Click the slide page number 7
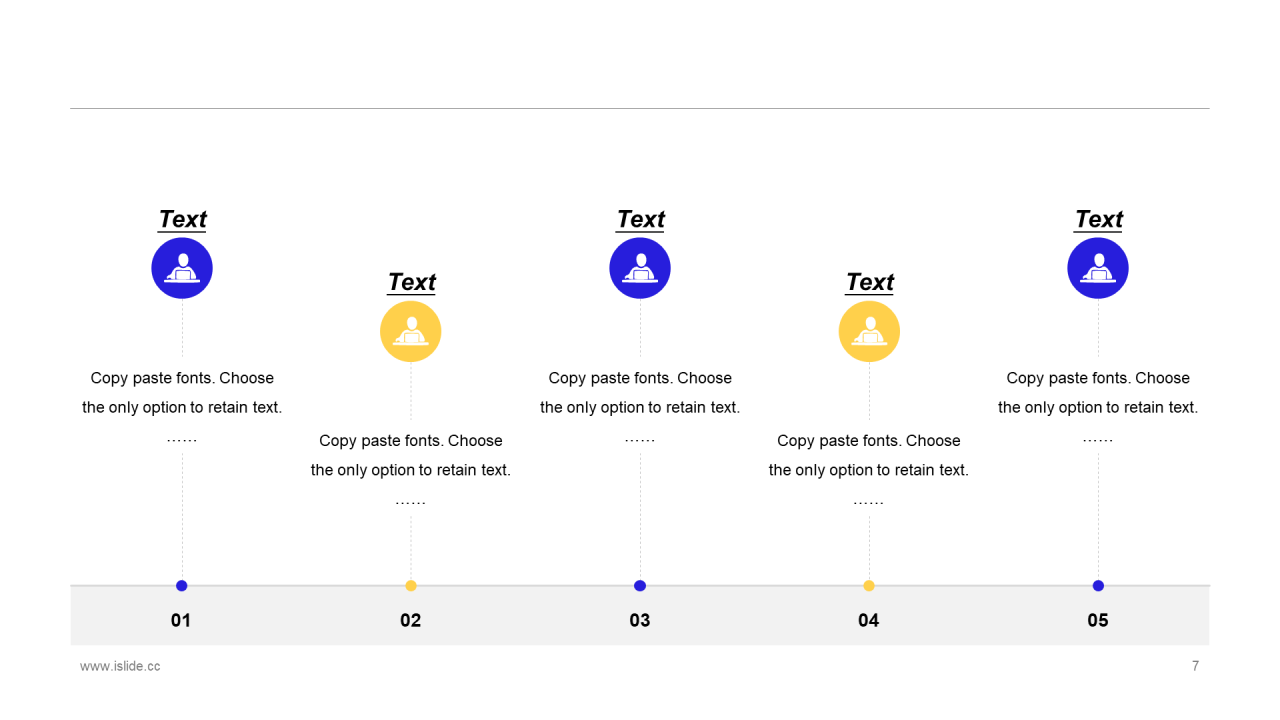Screen dimensions: 1280x720 tap(1195, 666)
